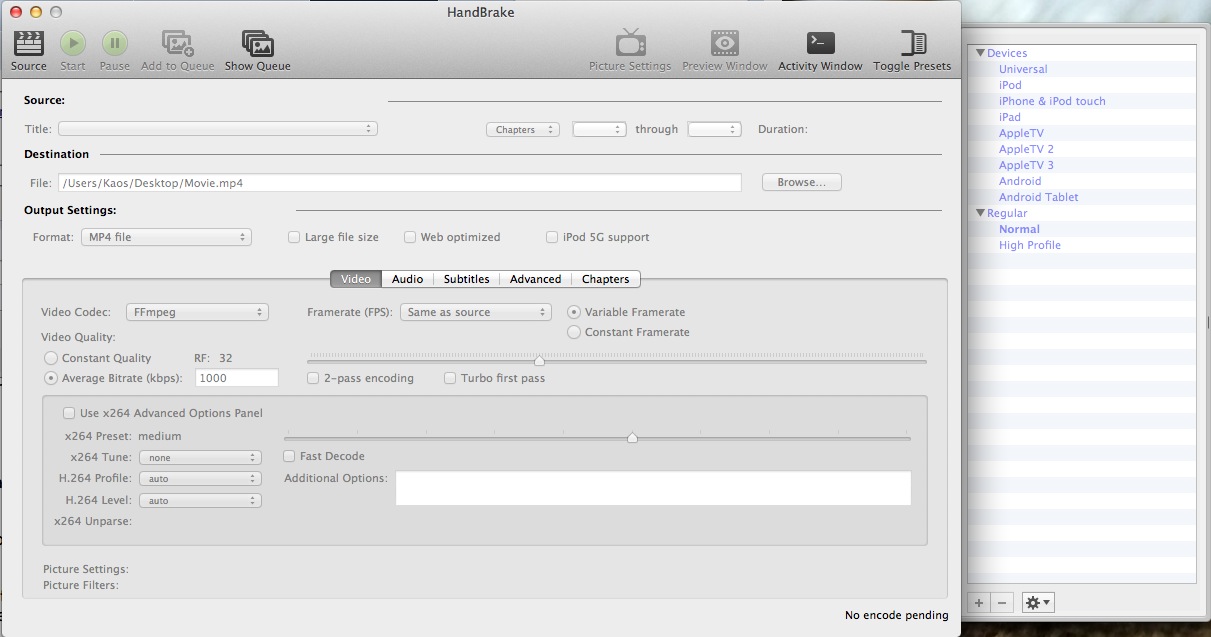Click the plus button to add preset
This screenshot has height=637, width=1211.
979,602
